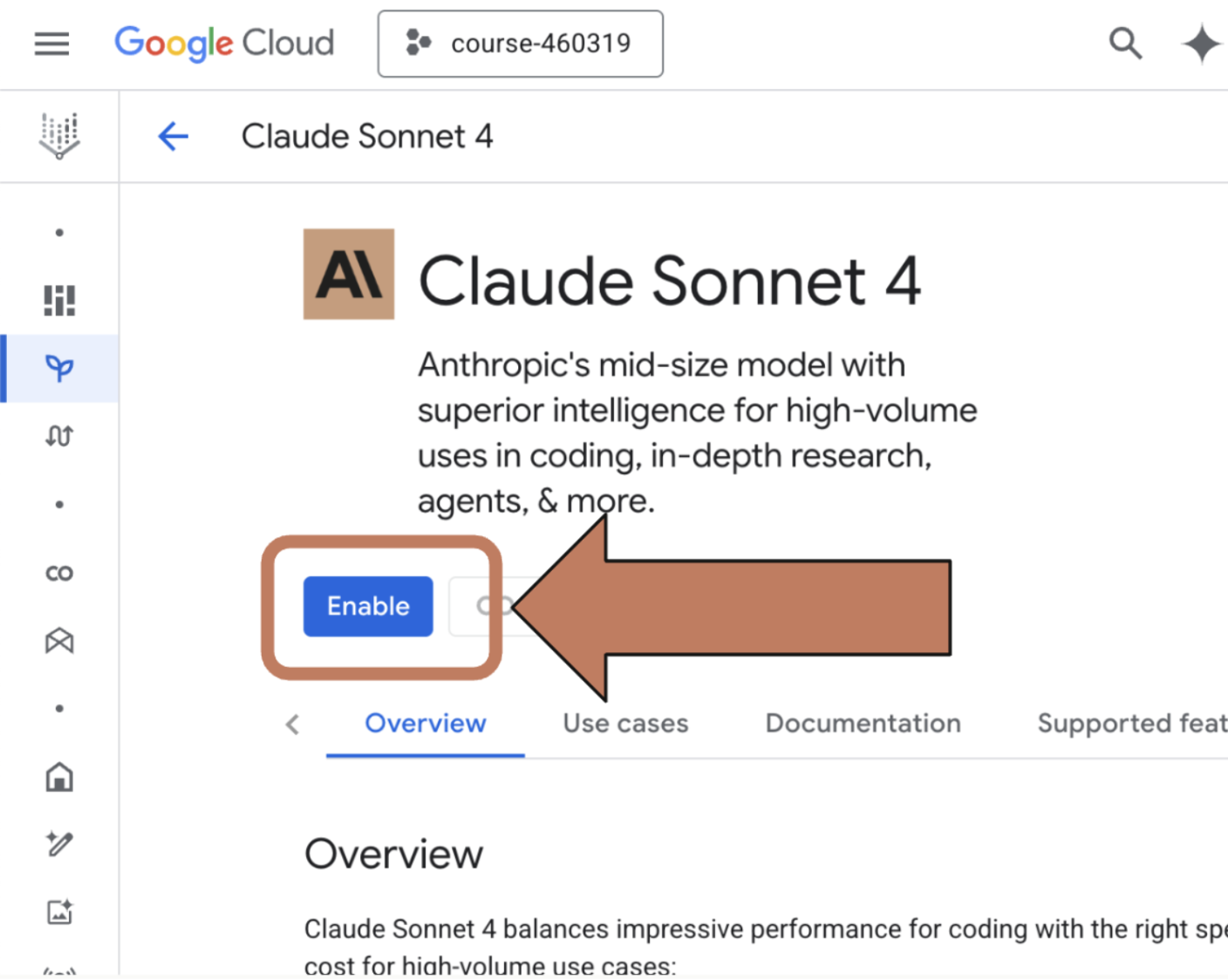Image resolution: width=1228 pixels, height=980 pixels.
Task: Click the 'Claude Sonnet 4' header title
Action: [367, 136]
